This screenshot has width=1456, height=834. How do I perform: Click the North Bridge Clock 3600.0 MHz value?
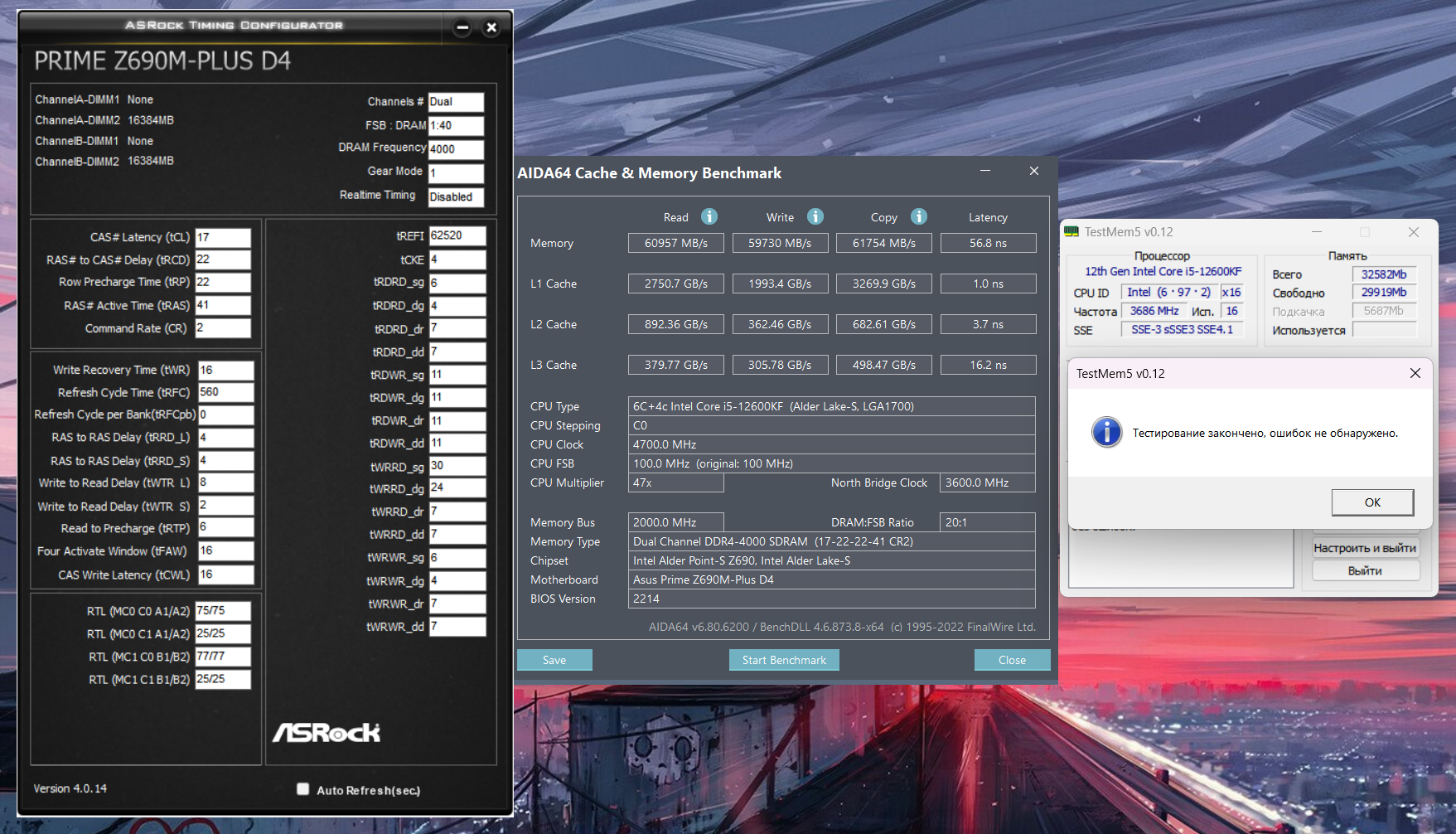(988, 482)
